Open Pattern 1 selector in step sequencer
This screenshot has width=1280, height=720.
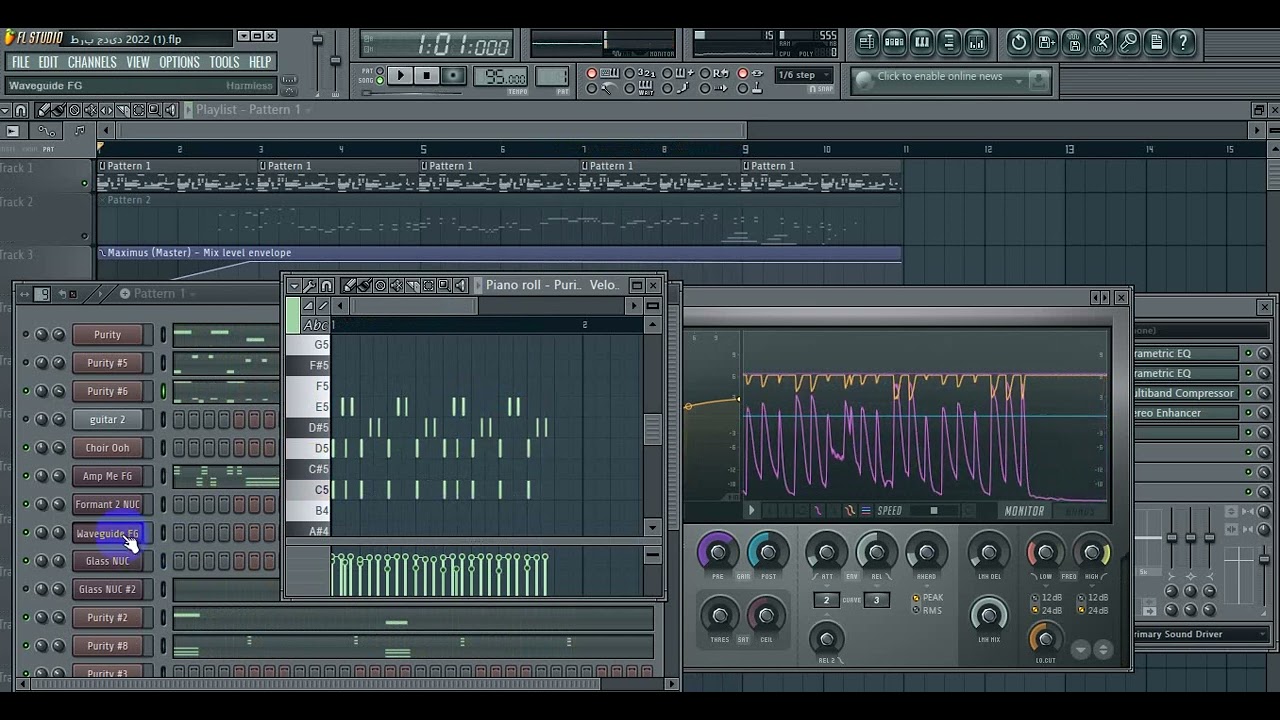pos(159,294)
